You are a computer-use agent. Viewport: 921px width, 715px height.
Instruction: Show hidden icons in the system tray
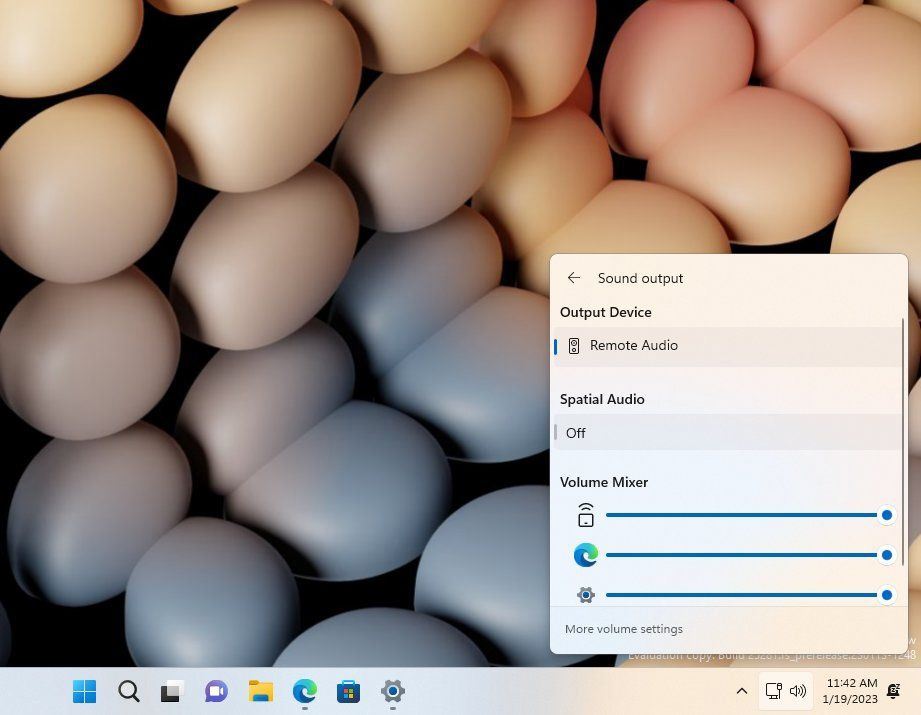click(741, 691)
